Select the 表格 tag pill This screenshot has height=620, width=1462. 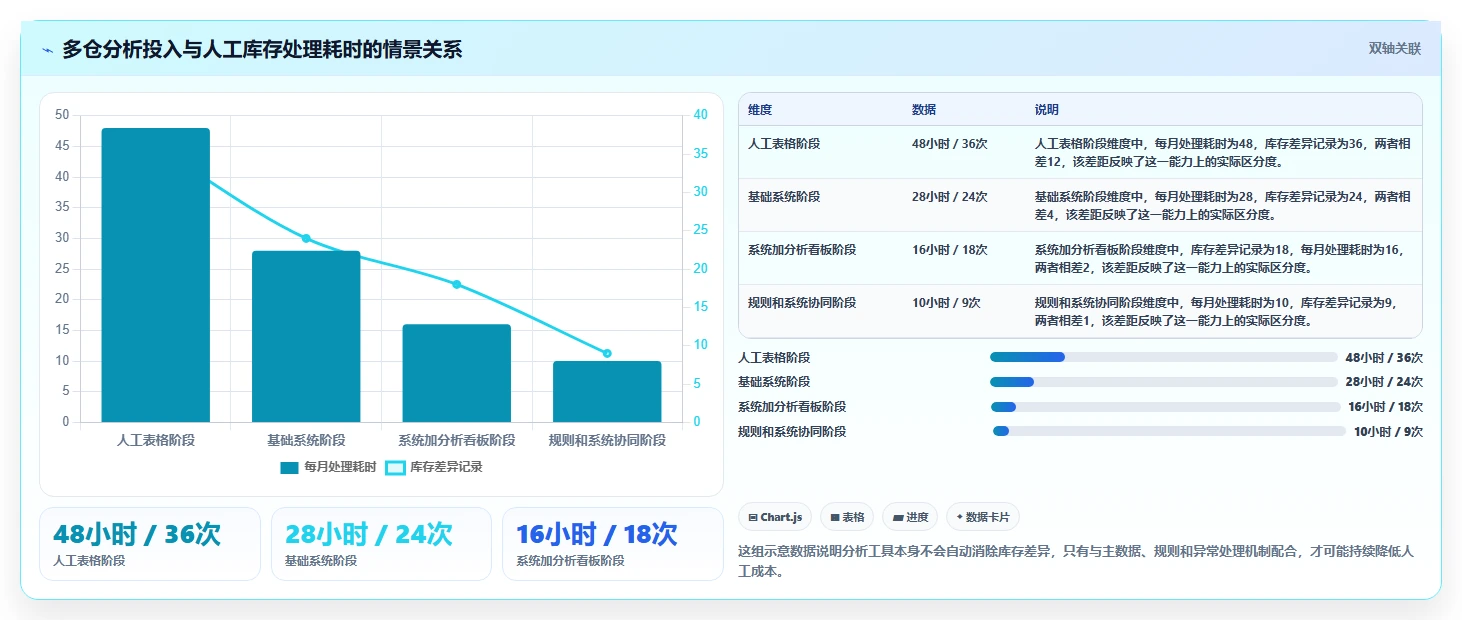pos(847,517)
